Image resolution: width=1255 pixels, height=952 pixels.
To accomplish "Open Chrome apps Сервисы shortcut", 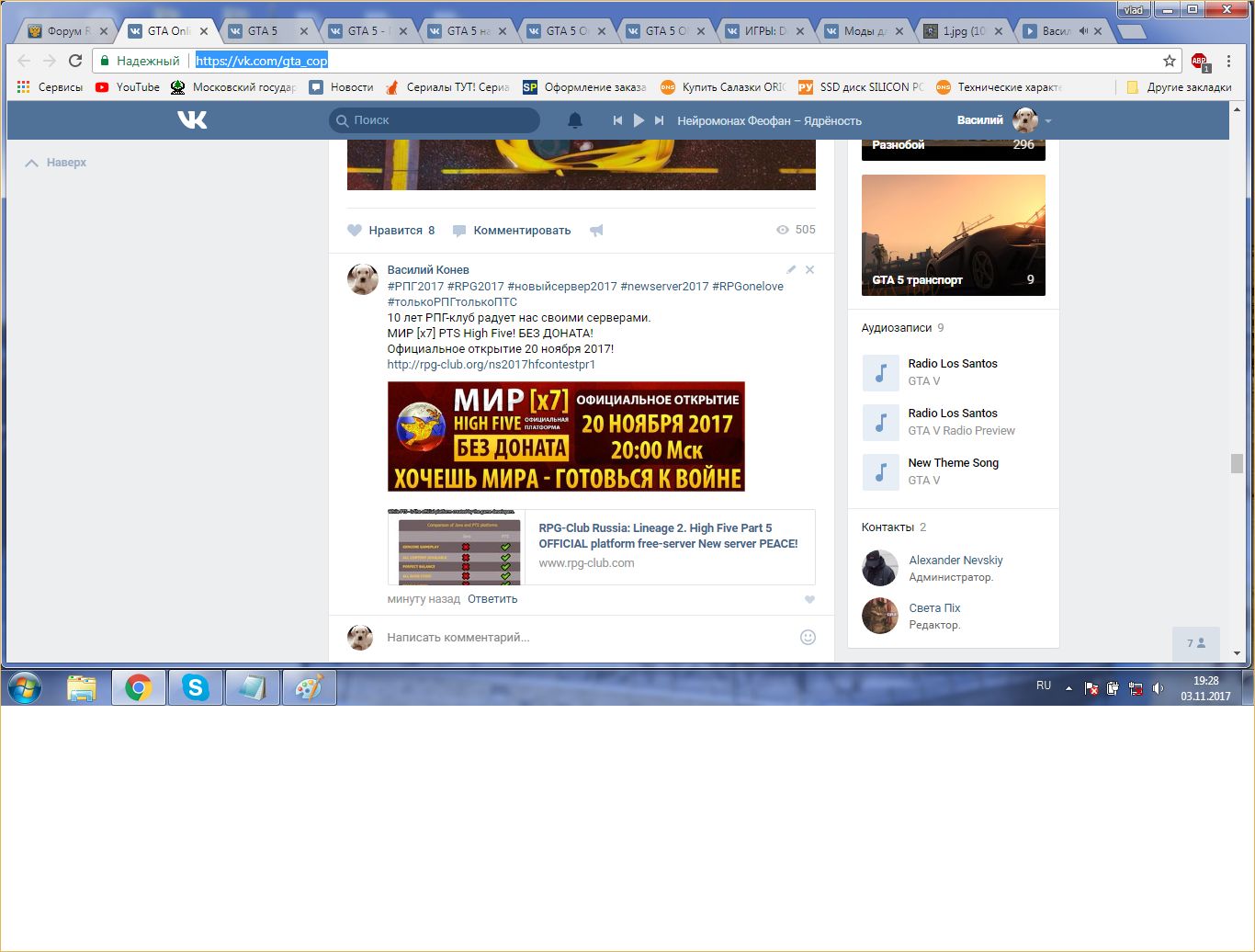I will [x=50, y=87].
